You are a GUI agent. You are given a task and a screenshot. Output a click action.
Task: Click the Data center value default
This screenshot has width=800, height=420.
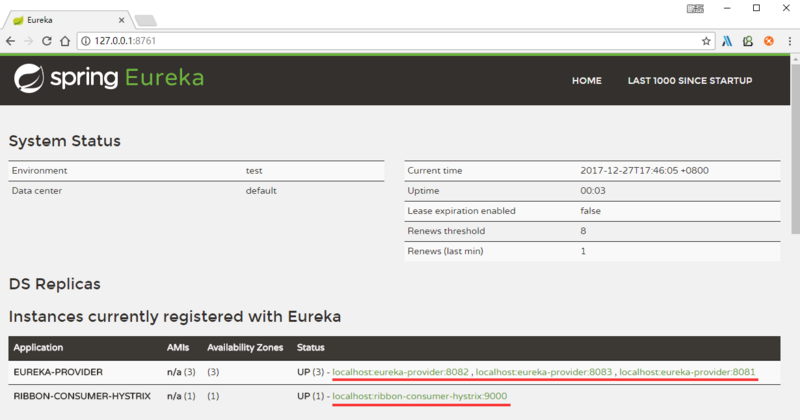pyautogui.click(x=261, y=191)
